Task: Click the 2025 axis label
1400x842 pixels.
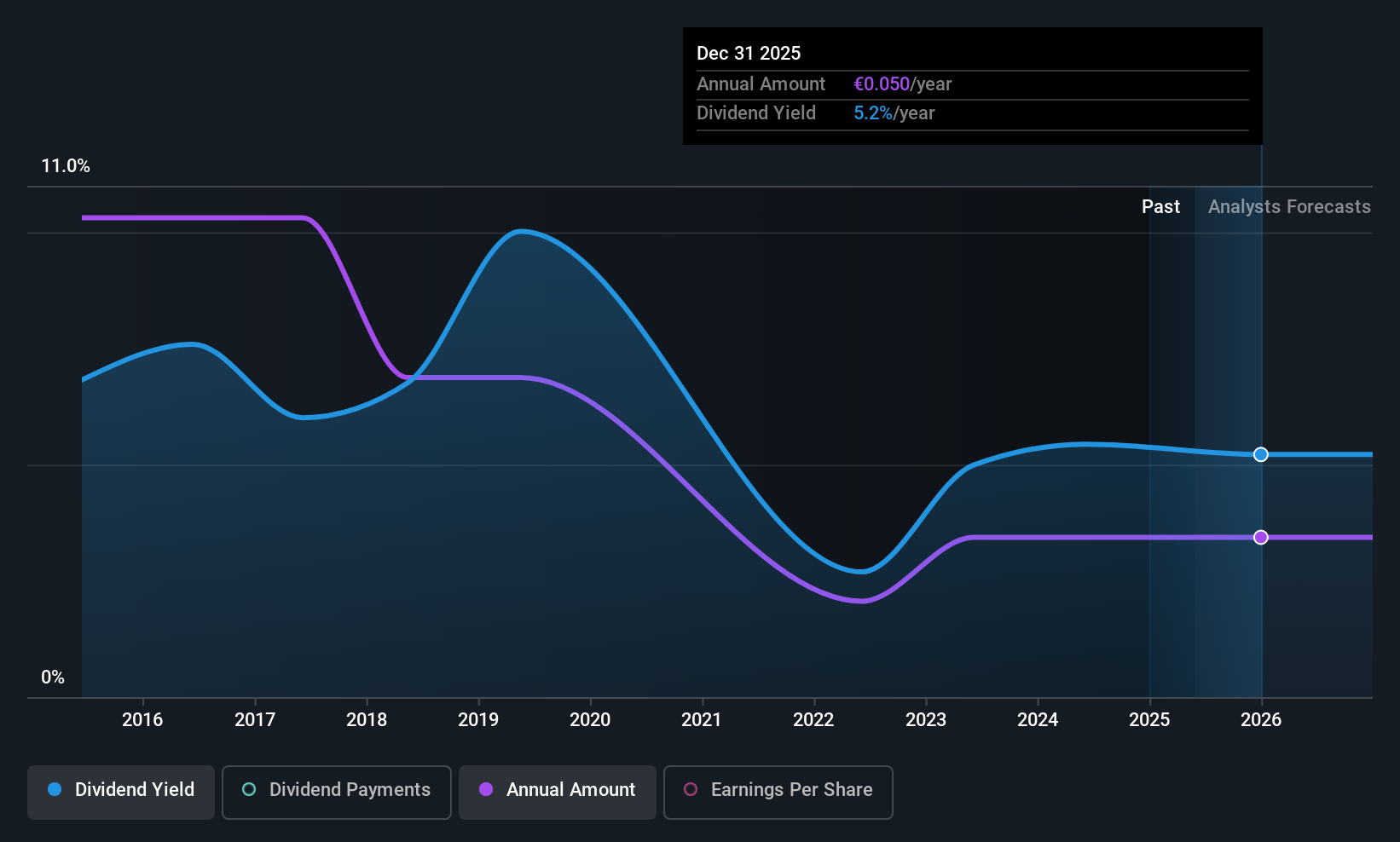Action: pos(1149,719)
